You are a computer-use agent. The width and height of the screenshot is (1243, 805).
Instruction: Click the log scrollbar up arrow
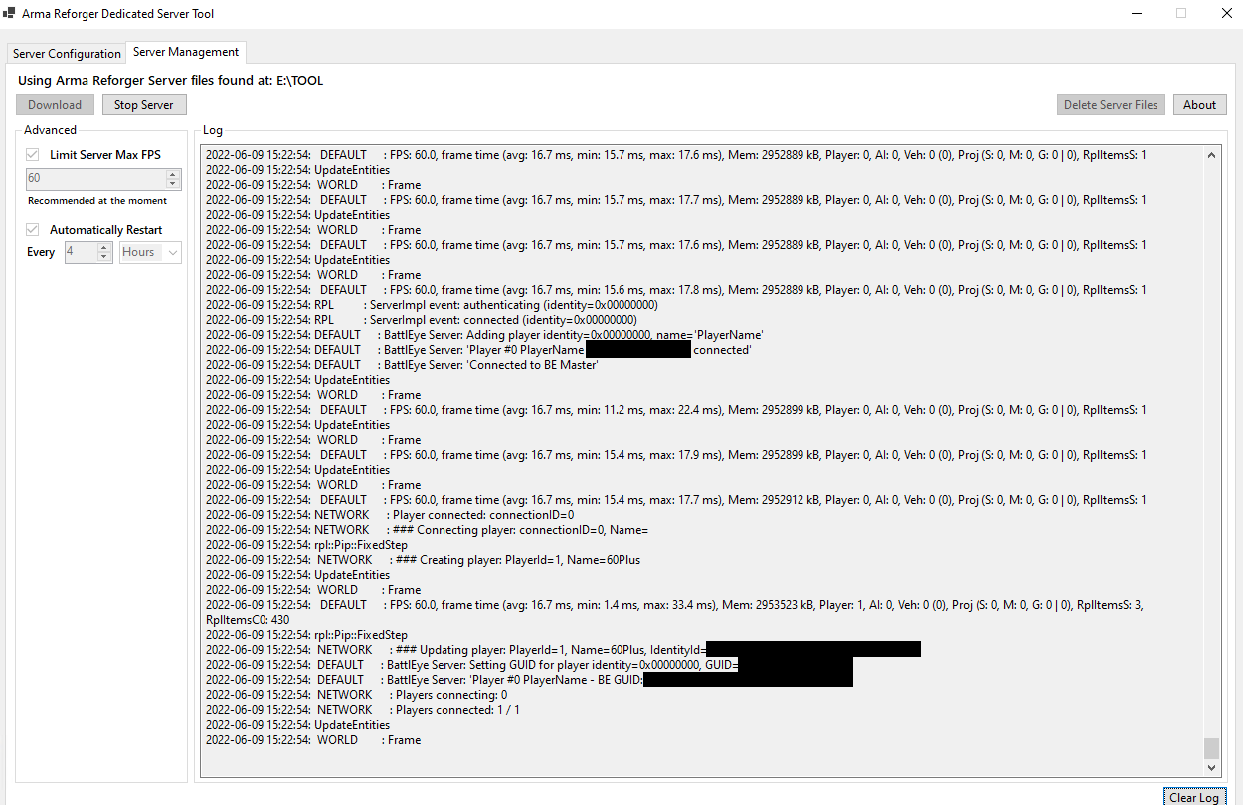click(x=1211, y=153)
